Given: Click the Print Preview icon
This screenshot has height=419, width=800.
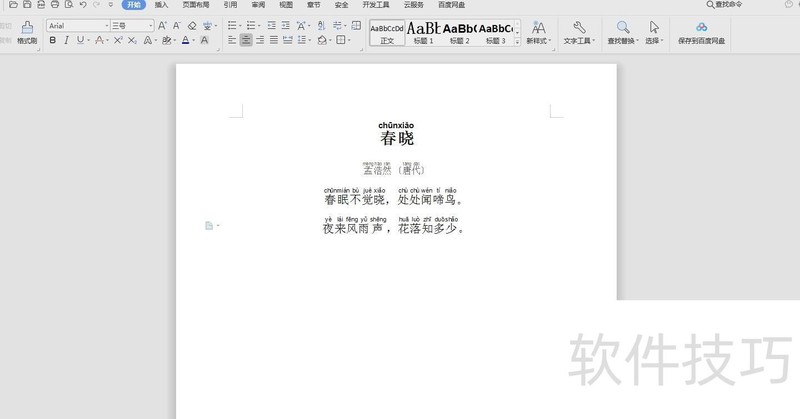Looking at the screenshot, I should (x=69, y=5).
